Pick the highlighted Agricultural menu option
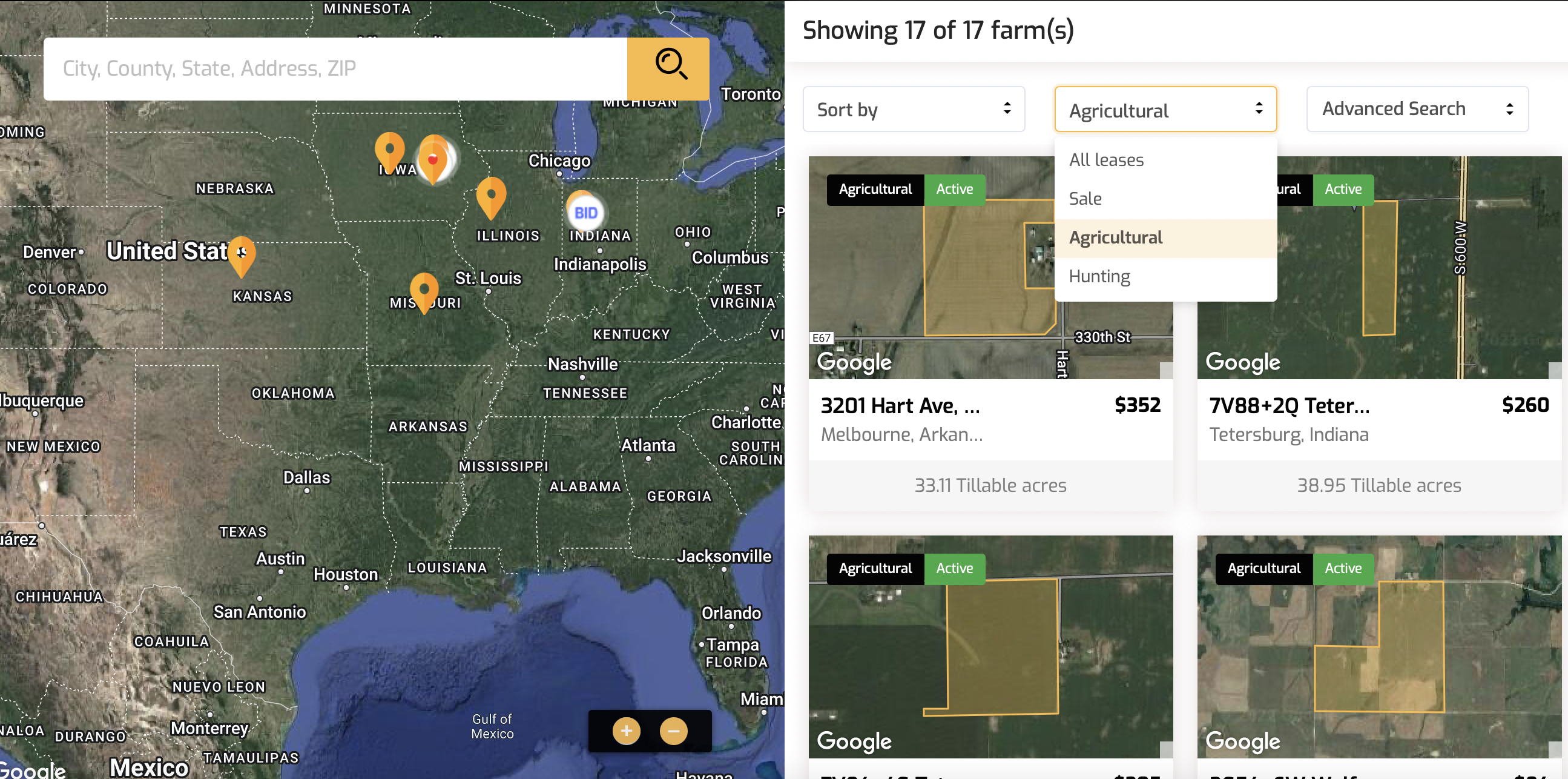The height and width of the screenshot is (779, 1568). coord(1115,237)
